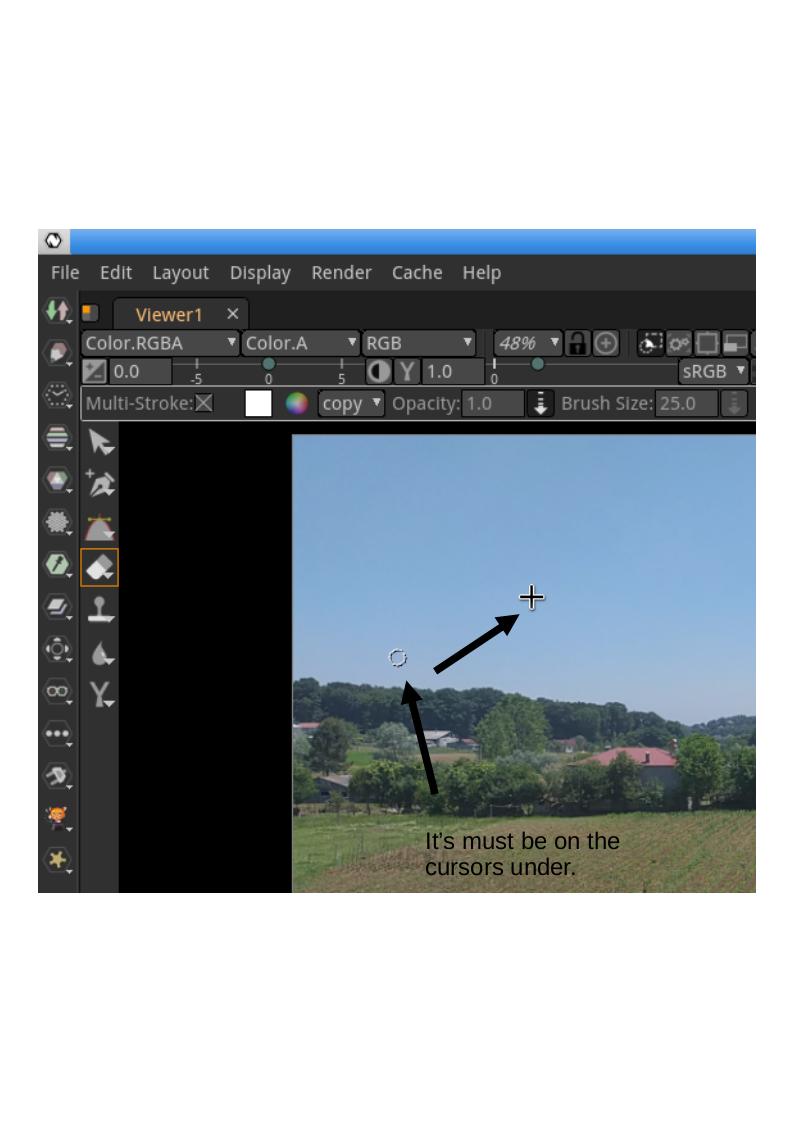794x1123 pixels.
Task: Click the gamma value field 1.0
Action: 453,371
